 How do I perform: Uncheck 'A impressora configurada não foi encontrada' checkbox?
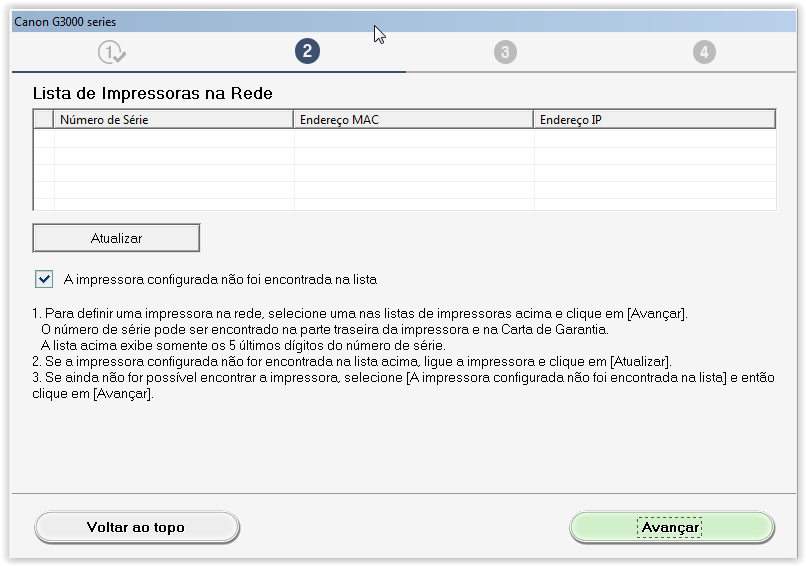(x=44, y=279)
